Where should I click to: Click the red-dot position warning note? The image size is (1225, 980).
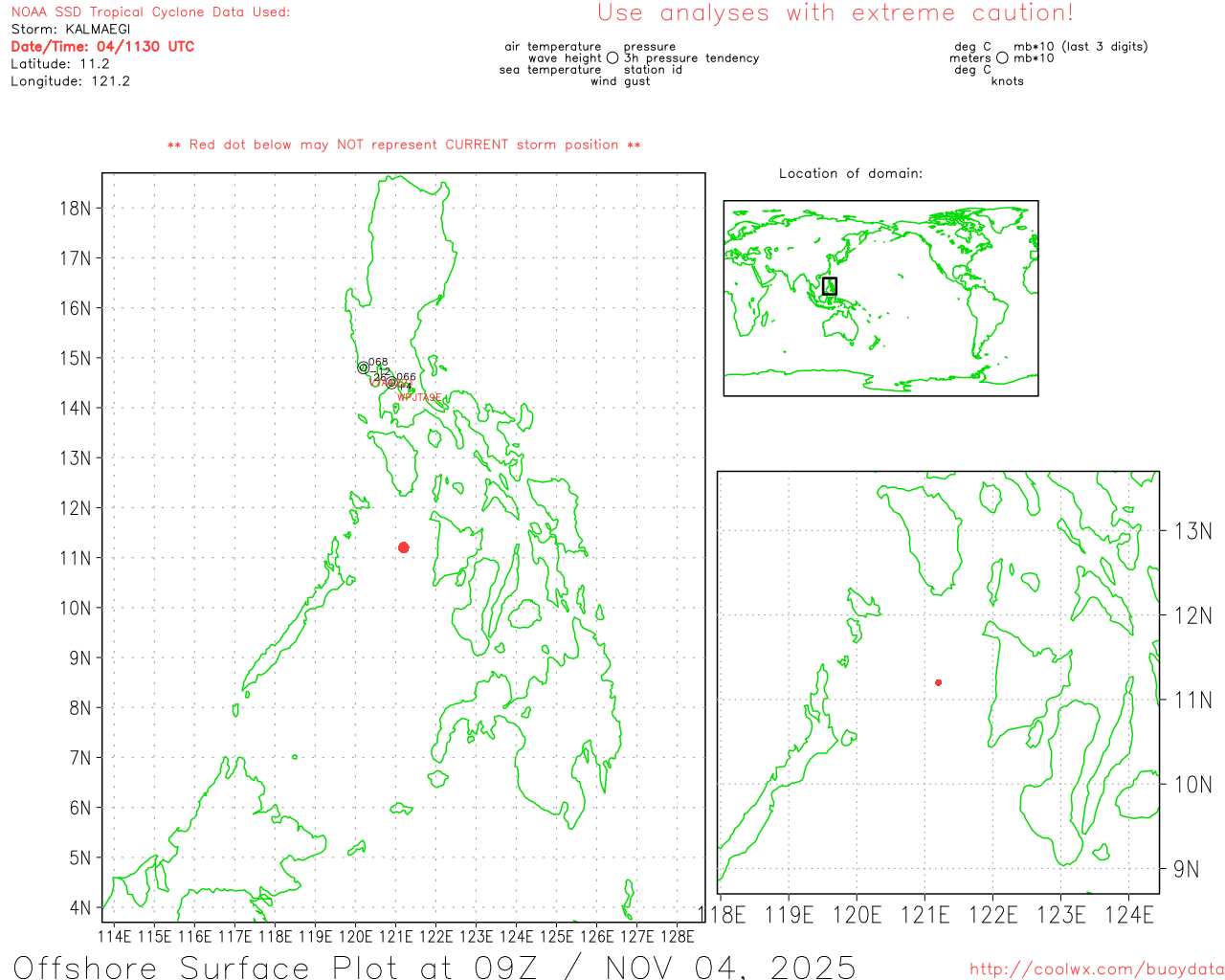click(404, 145)
